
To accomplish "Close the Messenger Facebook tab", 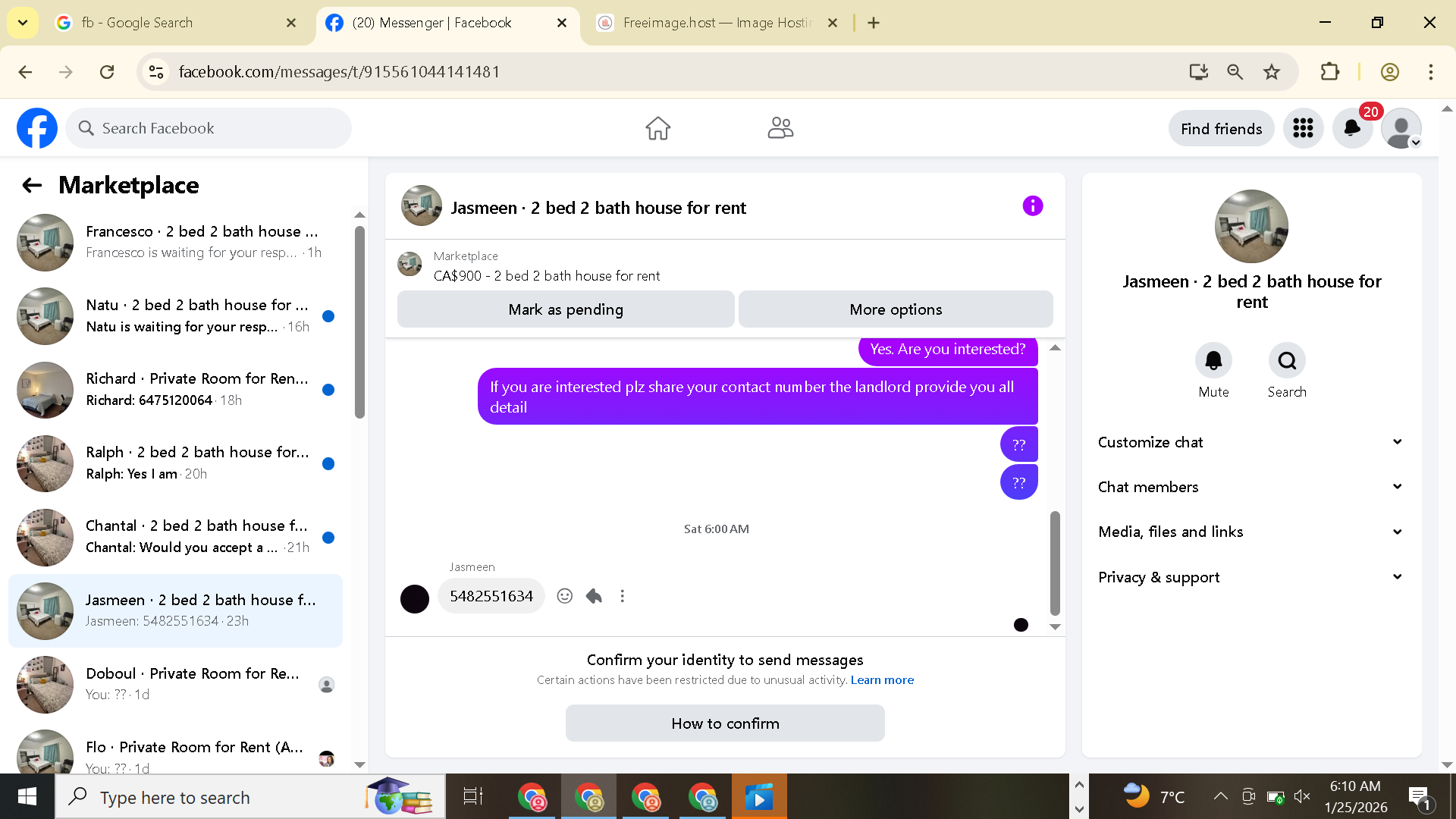I will click(562, 23).
